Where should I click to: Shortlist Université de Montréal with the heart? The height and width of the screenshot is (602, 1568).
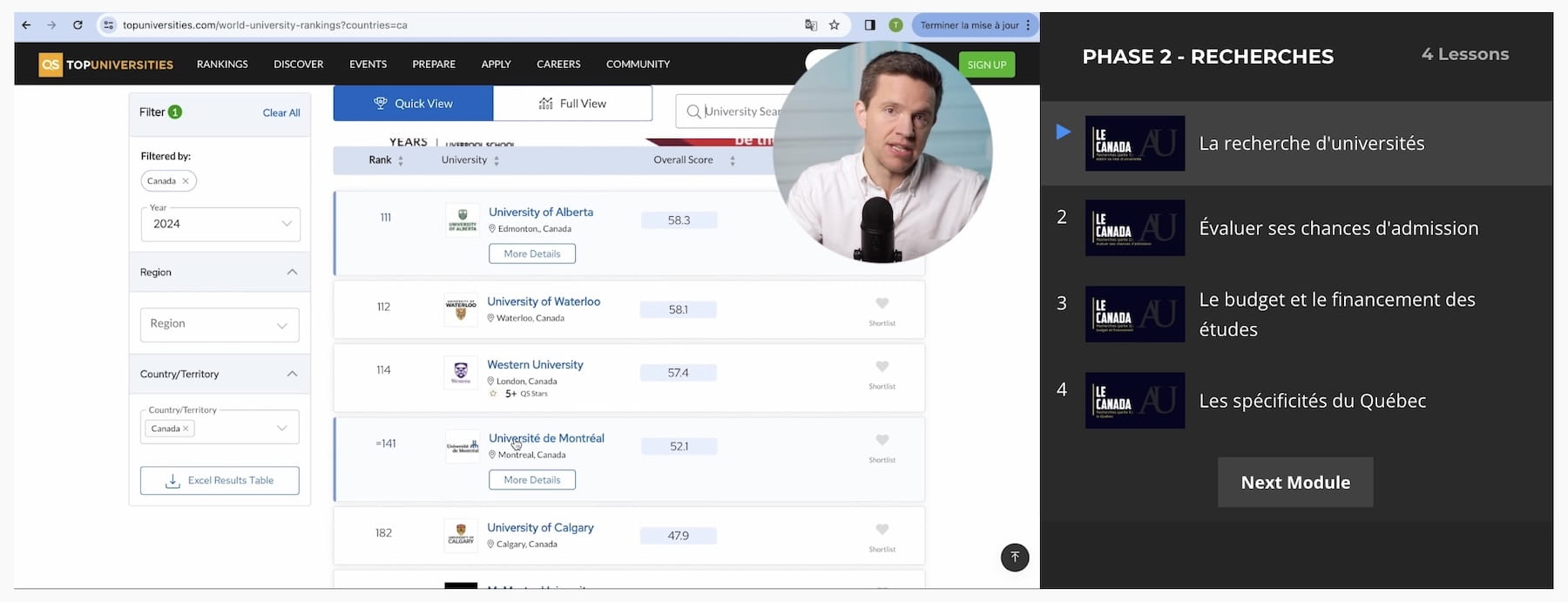882,440
